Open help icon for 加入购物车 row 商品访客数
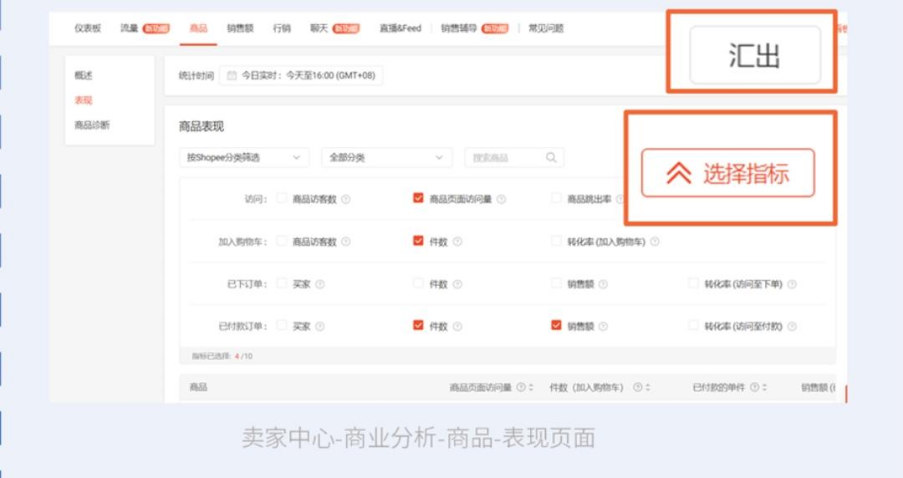The width and height of the screenshot is (903, 478). click(346, 242)
